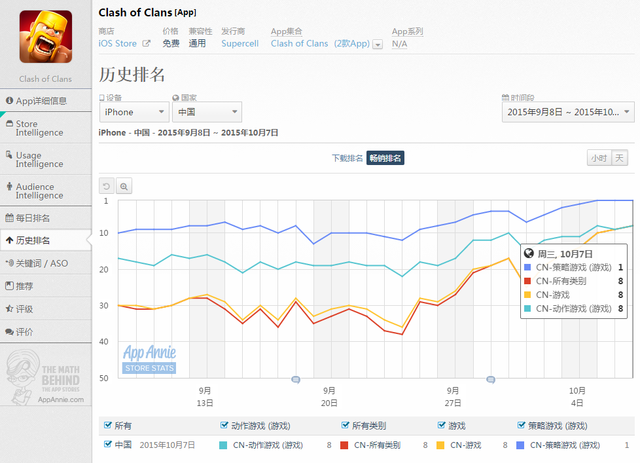Open the Clash of Clans (2款App) collection link

[x=320, y=44]
